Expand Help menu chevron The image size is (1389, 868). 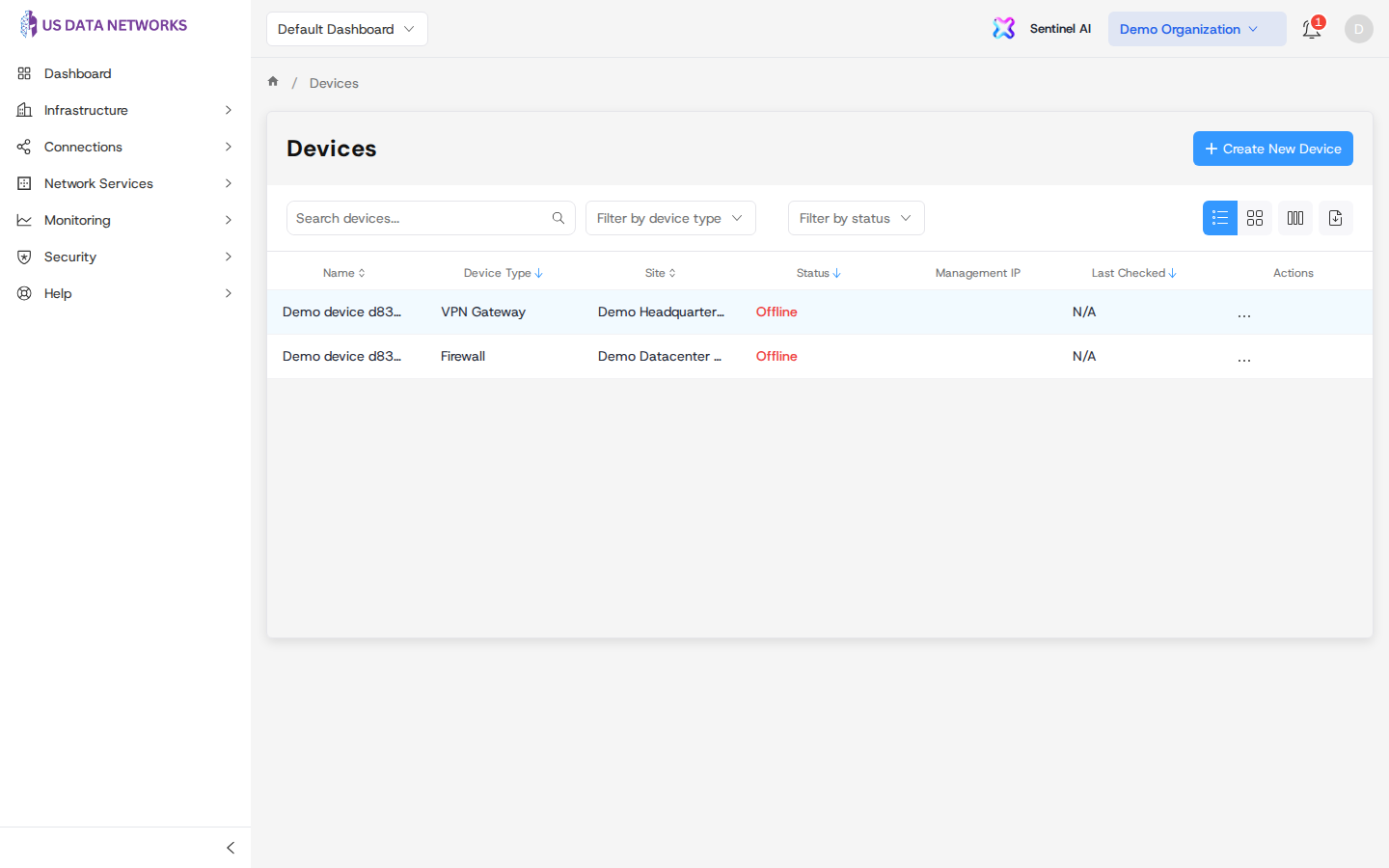(x=229, y=293)
